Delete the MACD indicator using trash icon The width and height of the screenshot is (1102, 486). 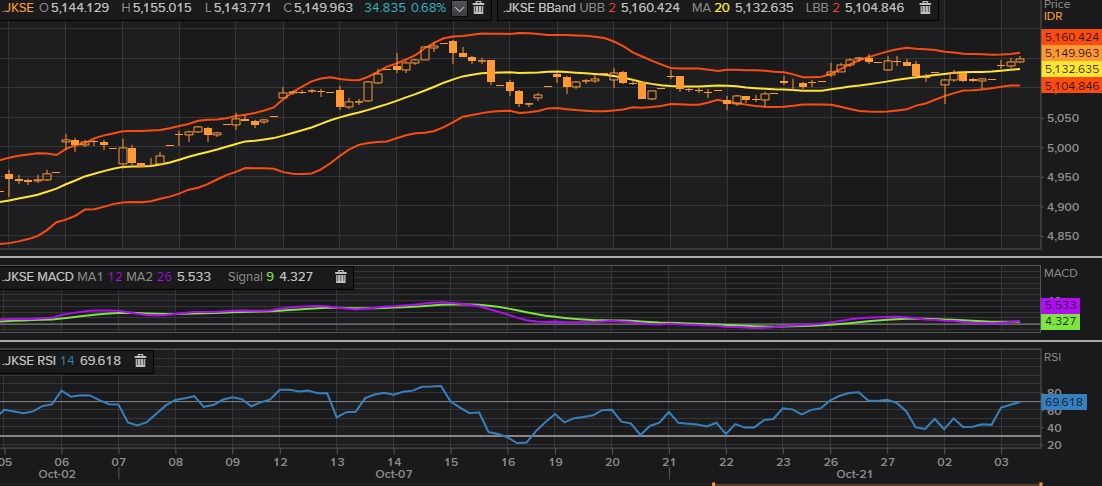(x=341, y=277)
